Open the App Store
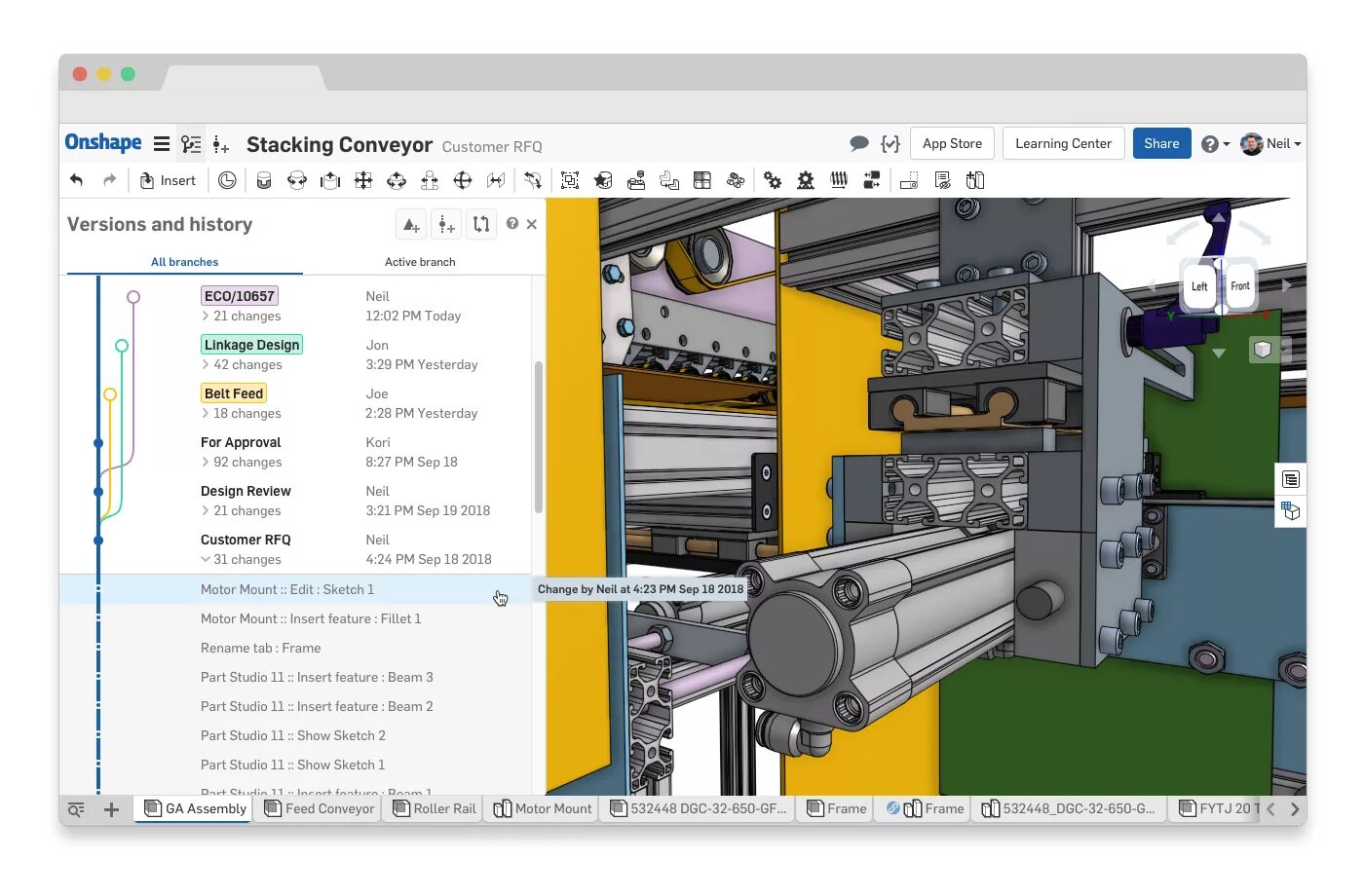The image size is (1364, 896). pos(952,143)
